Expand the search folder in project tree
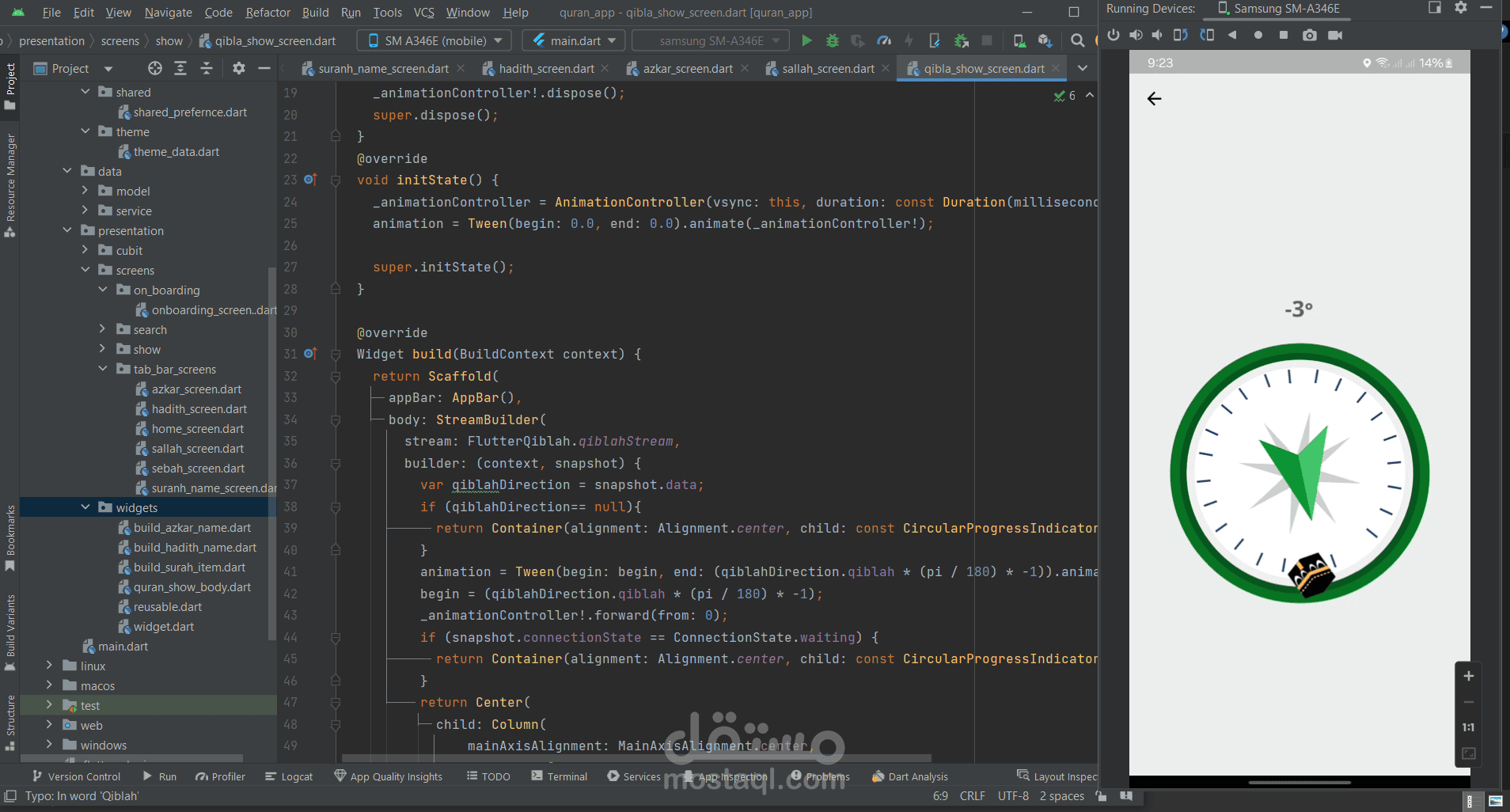Screen dimensions: 1510x812 102,328
